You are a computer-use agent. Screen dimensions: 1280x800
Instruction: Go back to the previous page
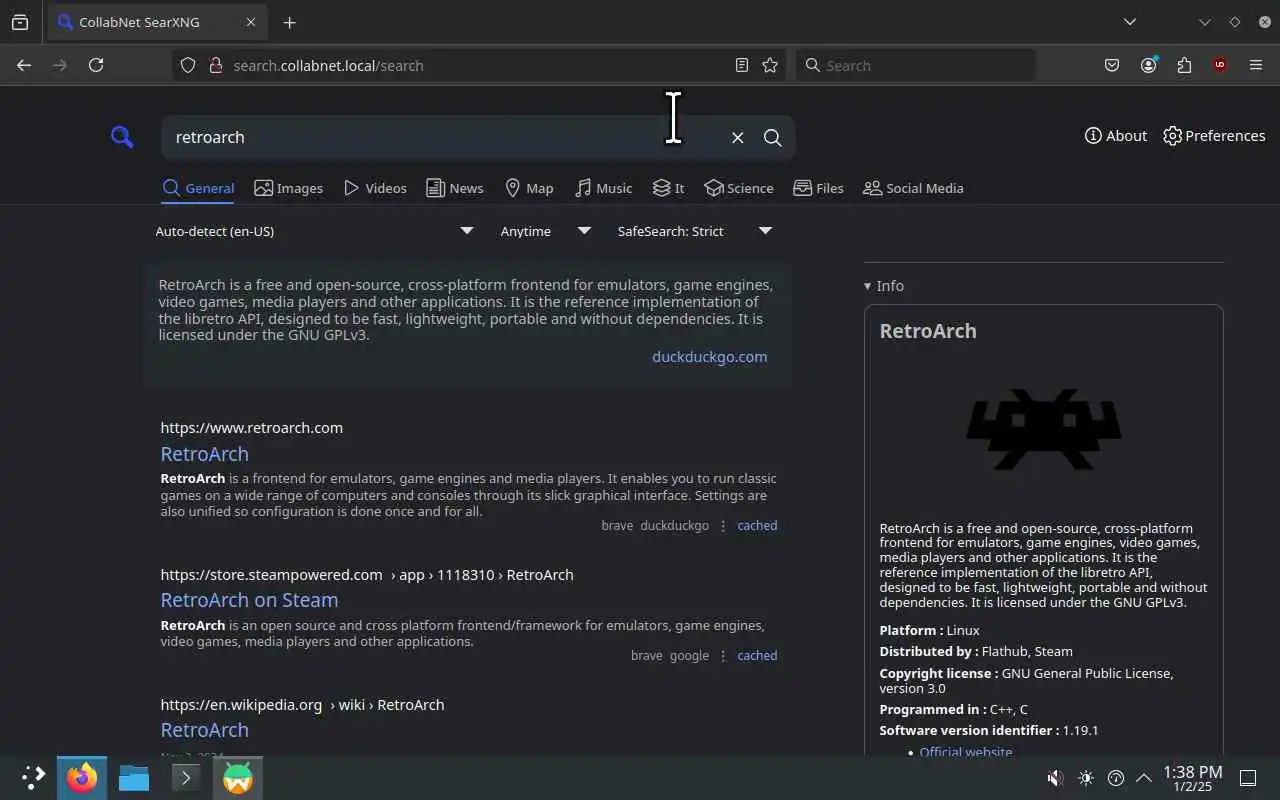[24, 65]
